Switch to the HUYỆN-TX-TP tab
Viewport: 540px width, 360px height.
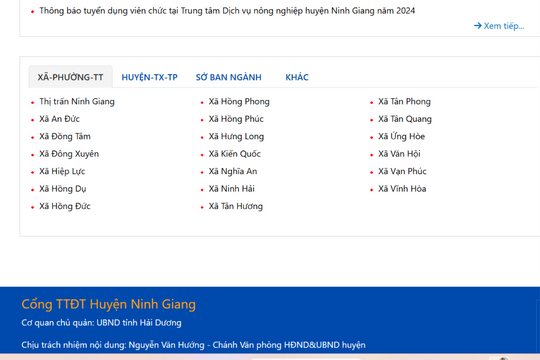(149, 77)
